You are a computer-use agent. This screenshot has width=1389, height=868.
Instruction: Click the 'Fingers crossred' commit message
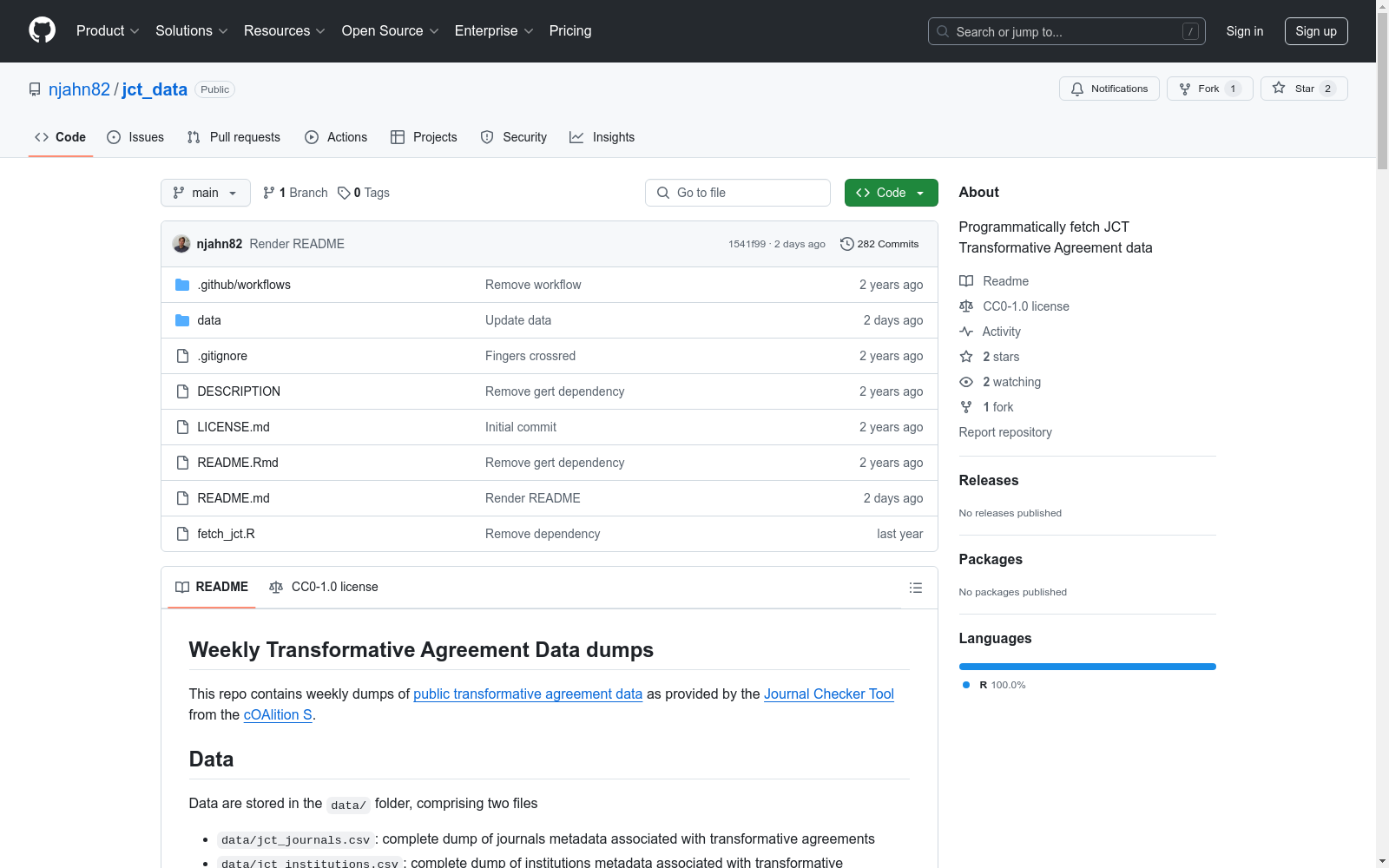530,356
